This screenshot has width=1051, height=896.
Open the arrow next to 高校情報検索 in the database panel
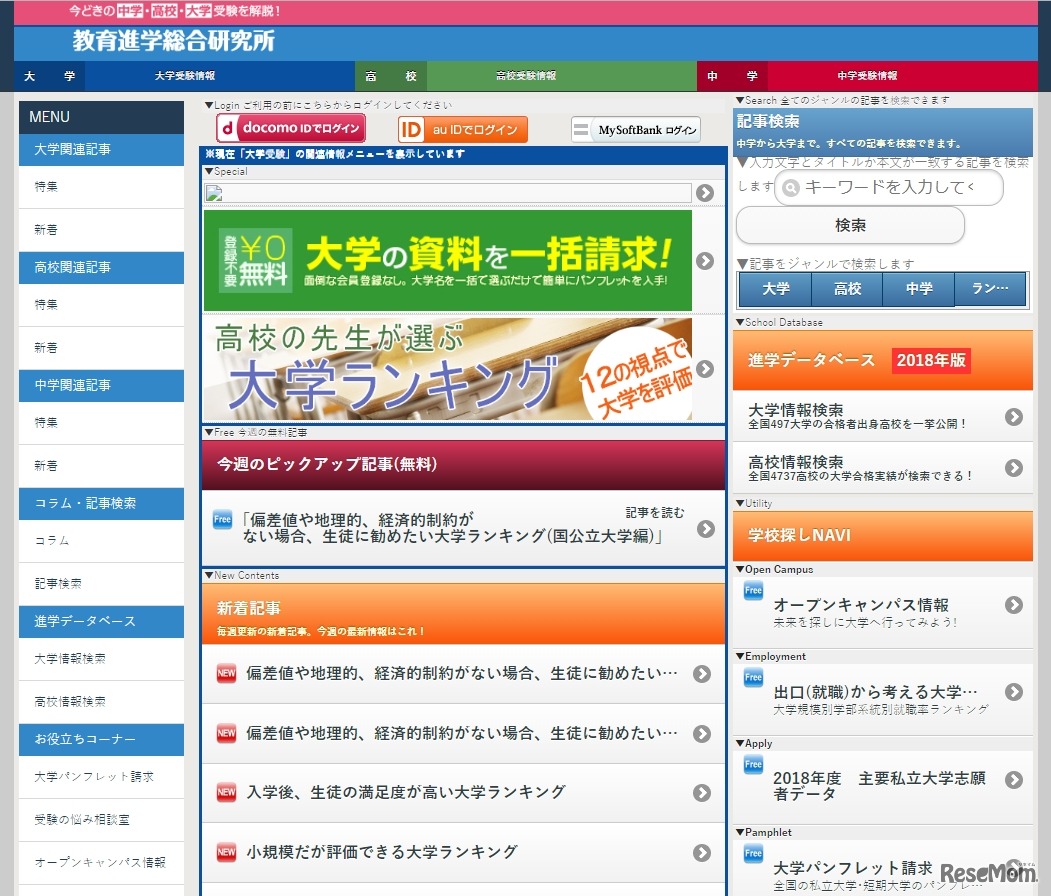coord(1014,468)
